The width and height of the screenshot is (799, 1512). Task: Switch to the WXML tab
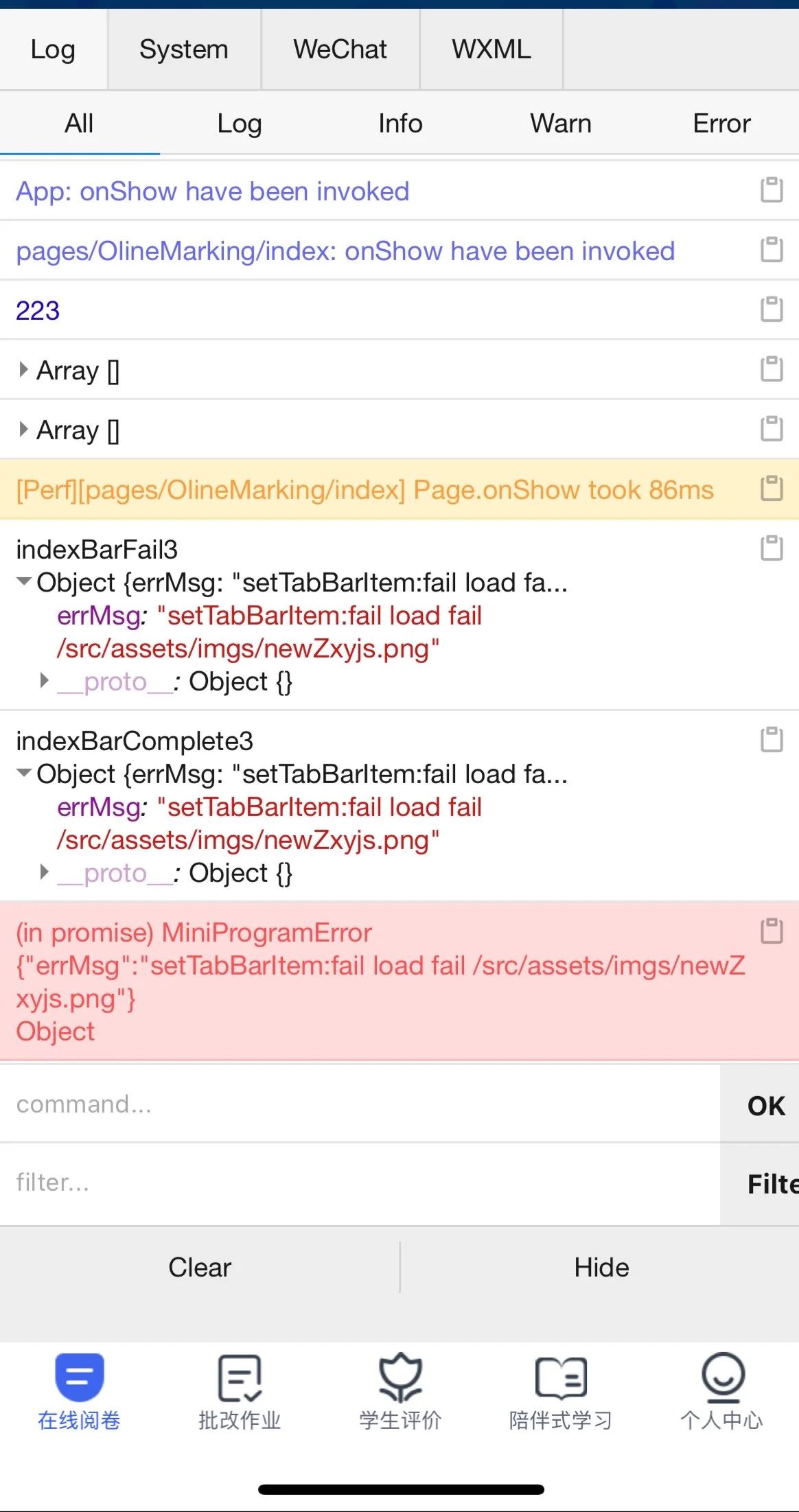point(491,49)
